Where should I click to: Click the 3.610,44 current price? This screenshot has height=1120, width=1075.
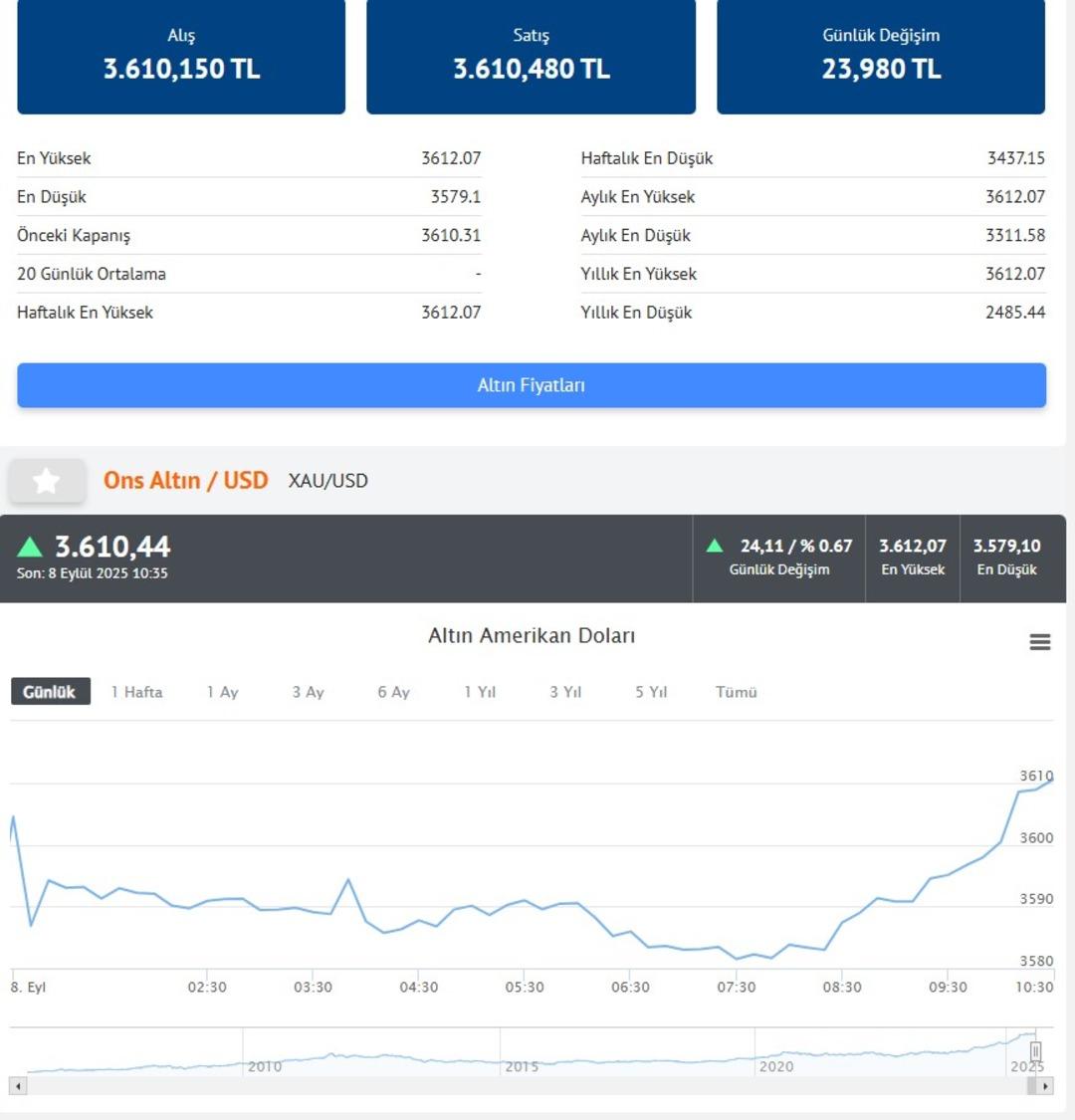(112, 547)
